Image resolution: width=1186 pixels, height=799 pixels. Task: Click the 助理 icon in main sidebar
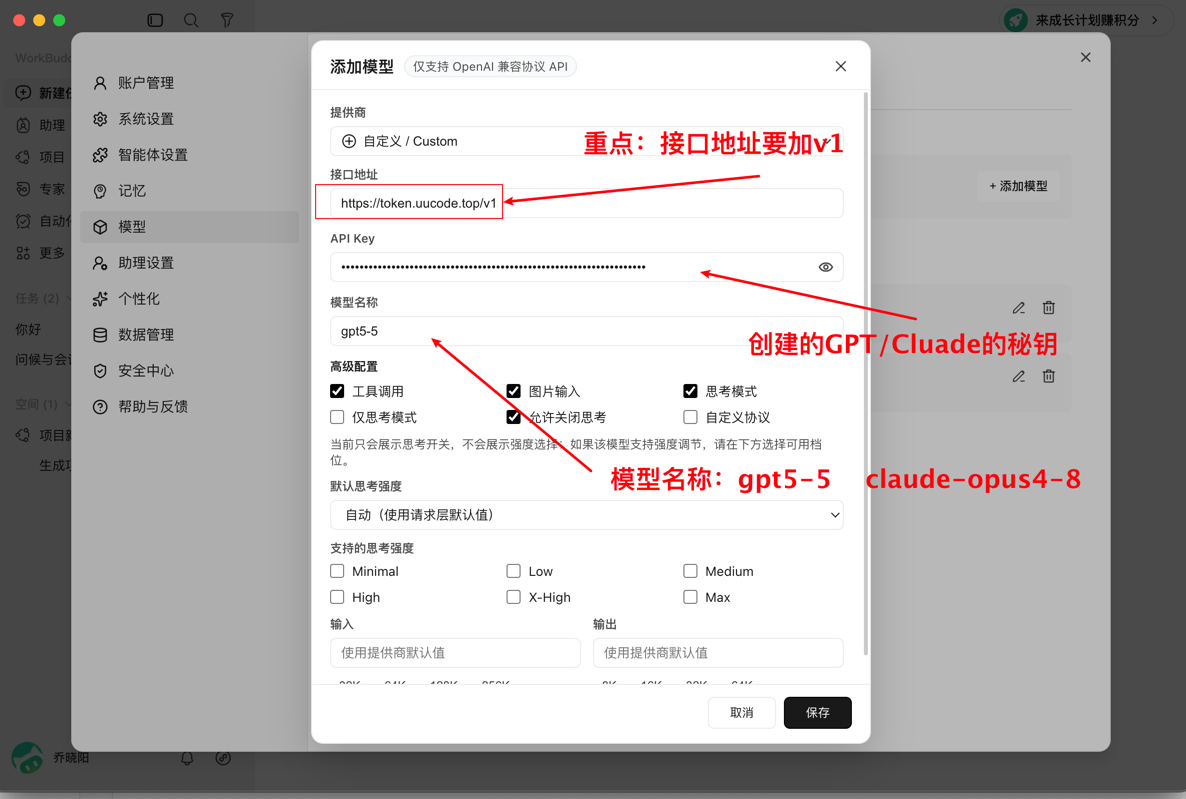tap(23, 126)
